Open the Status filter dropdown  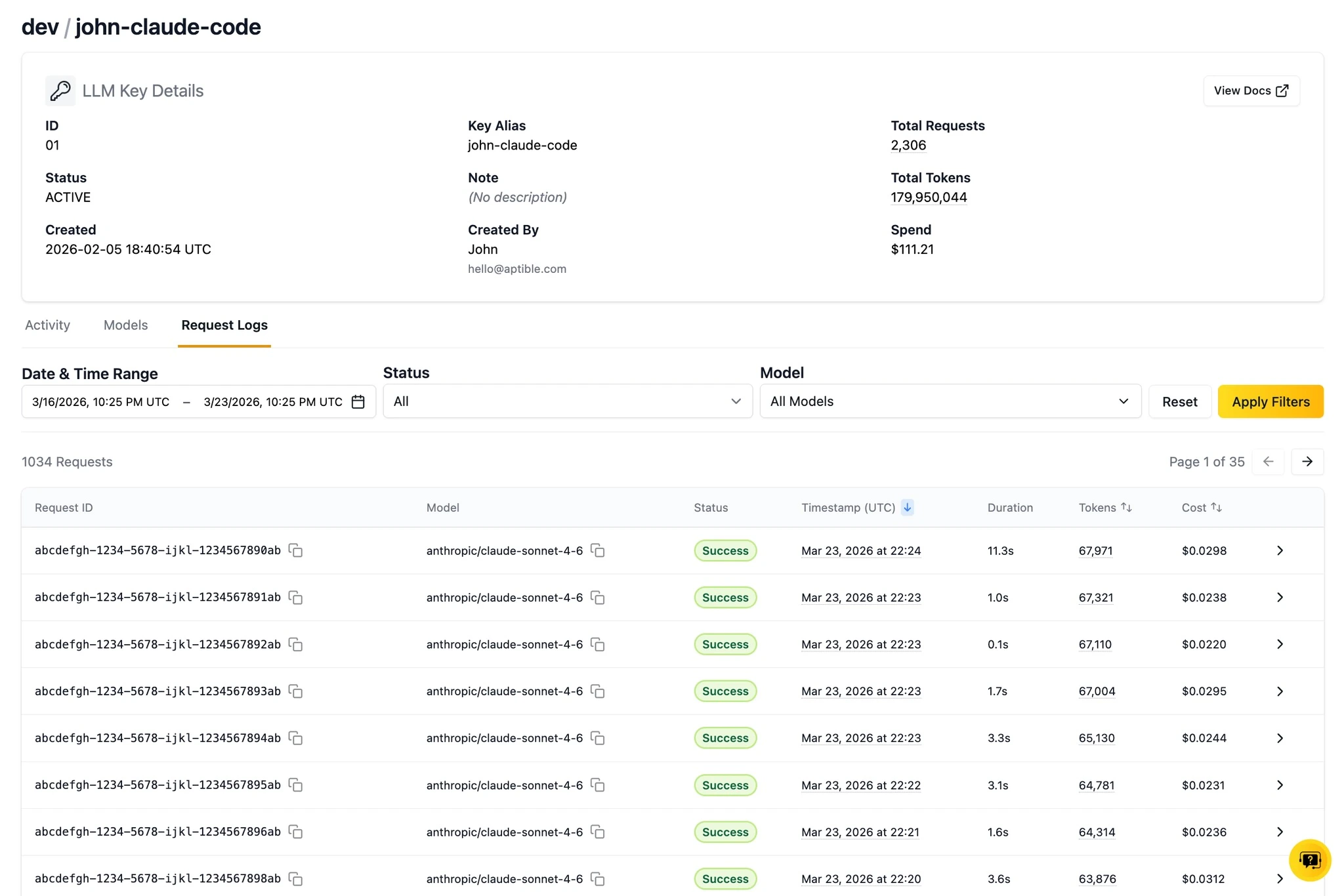coord(567,401)
